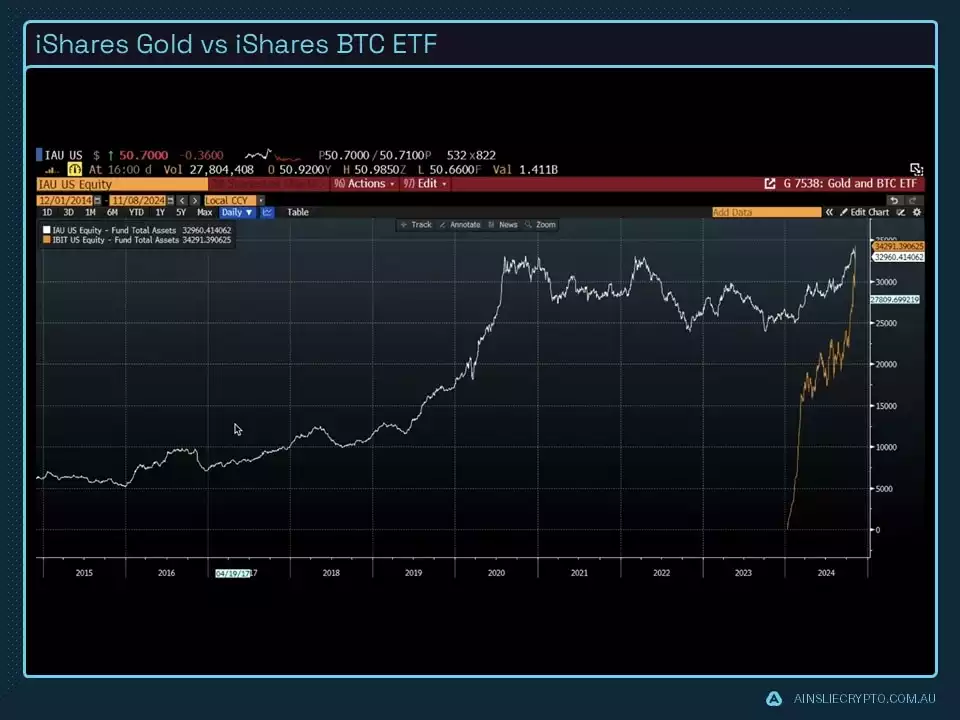This screenshot has width=960, height=720.
Task: Click the export icon at the top right corner
Action: (x=914, y=169)
